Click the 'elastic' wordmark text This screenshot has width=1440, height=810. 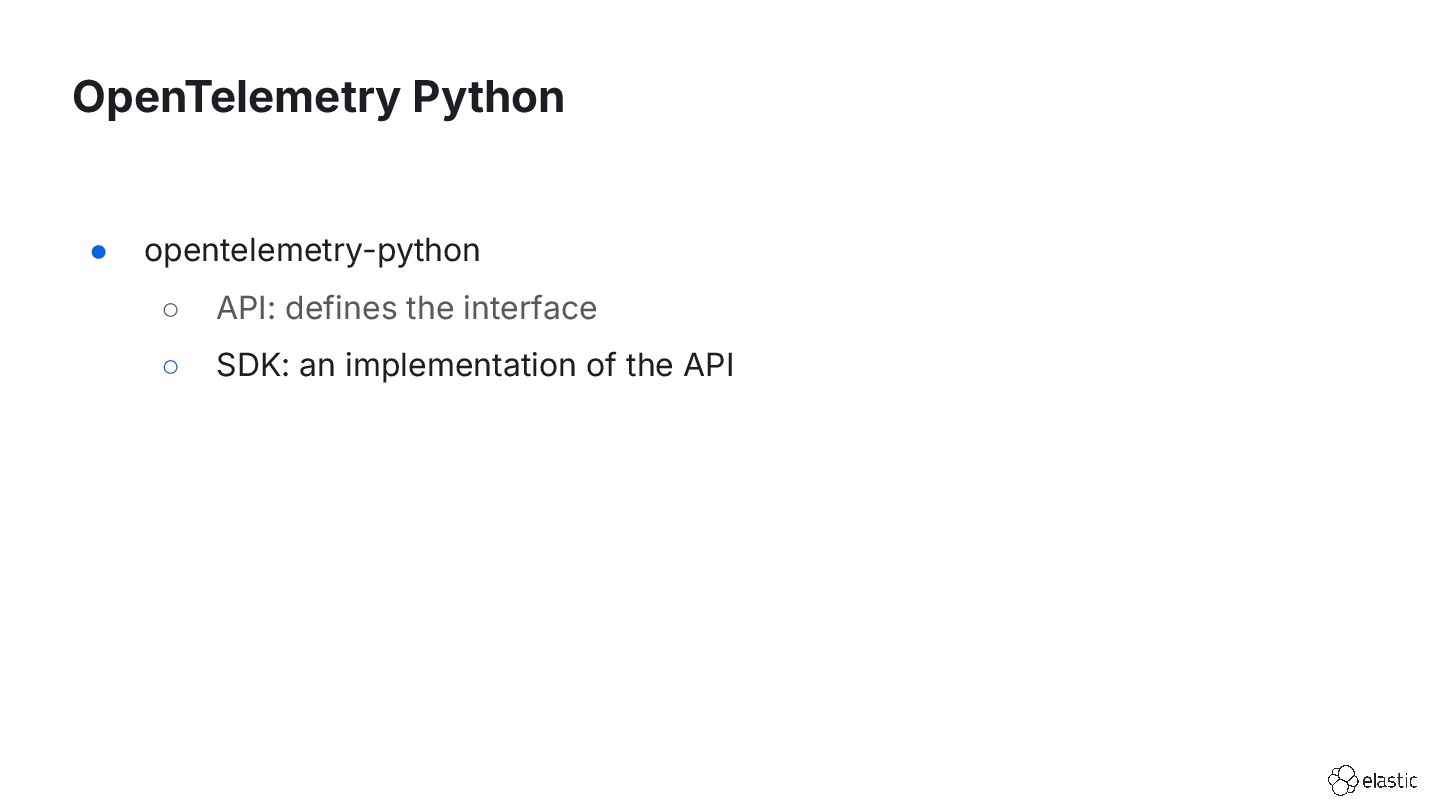tap(1390, 781)
